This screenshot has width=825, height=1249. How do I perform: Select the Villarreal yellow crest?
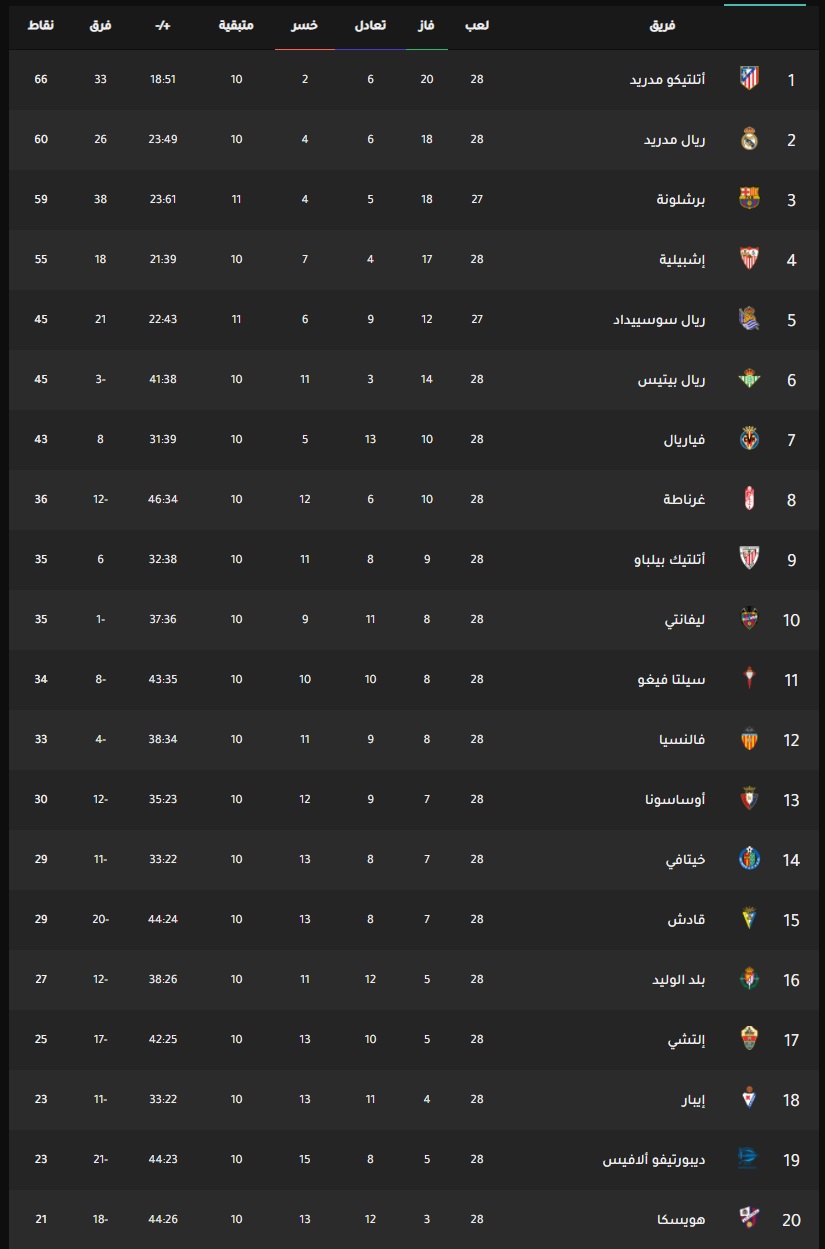[749, 439]
